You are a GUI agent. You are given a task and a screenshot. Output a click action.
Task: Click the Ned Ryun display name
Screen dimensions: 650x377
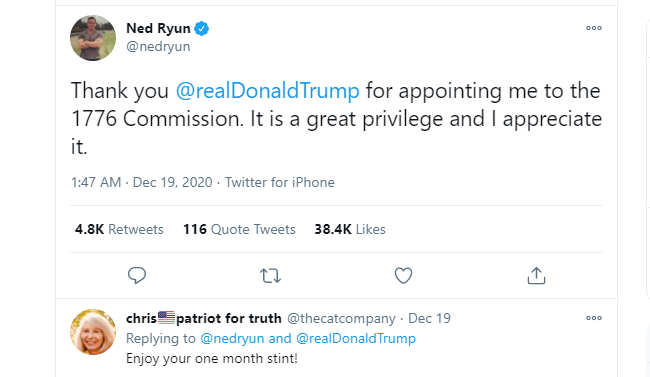tap(158, 28)
